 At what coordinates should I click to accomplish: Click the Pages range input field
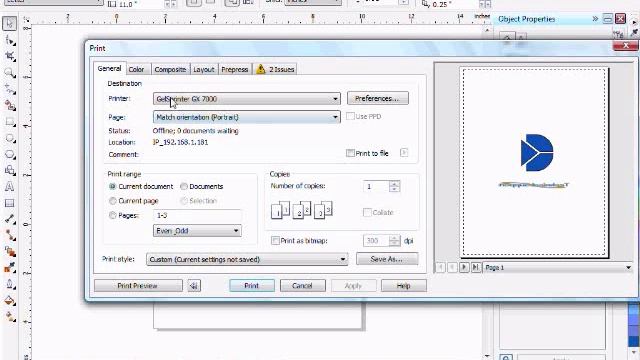(x=197, y=215)
